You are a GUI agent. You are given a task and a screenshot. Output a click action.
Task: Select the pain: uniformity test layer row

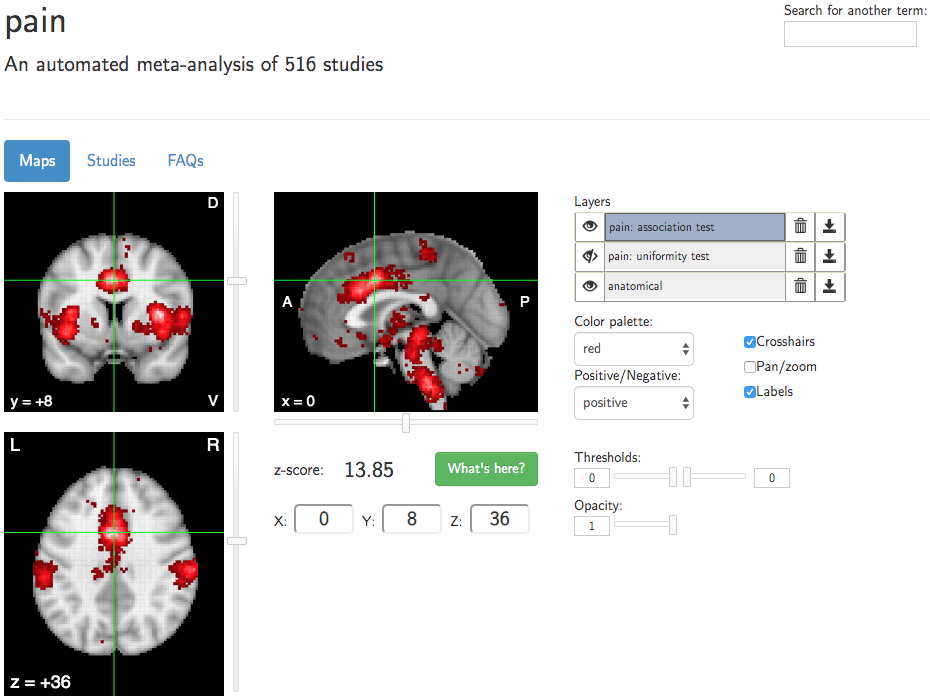[695, 256]
